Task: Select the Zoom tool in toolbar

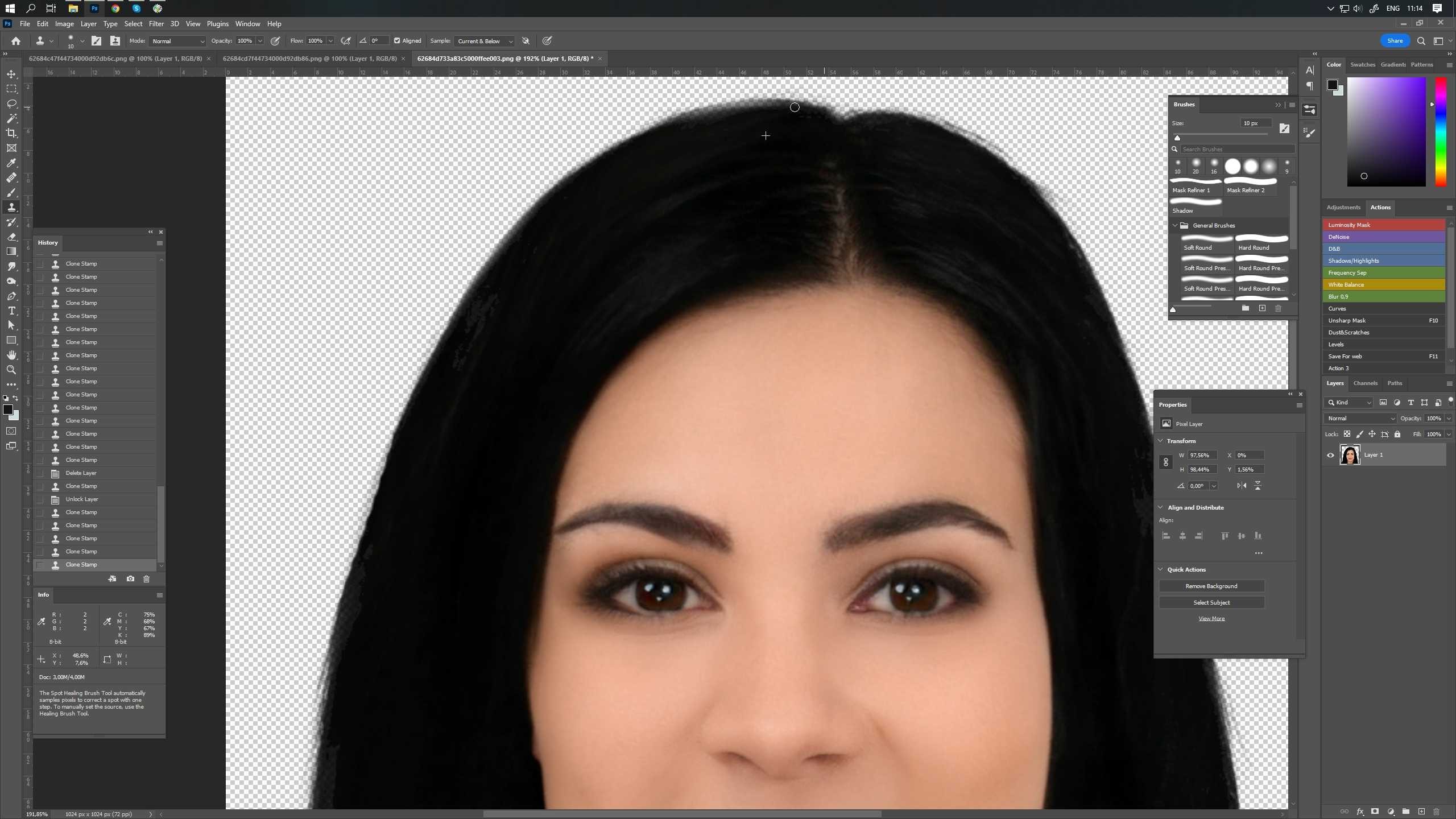Action: click(x=11, y=370)
